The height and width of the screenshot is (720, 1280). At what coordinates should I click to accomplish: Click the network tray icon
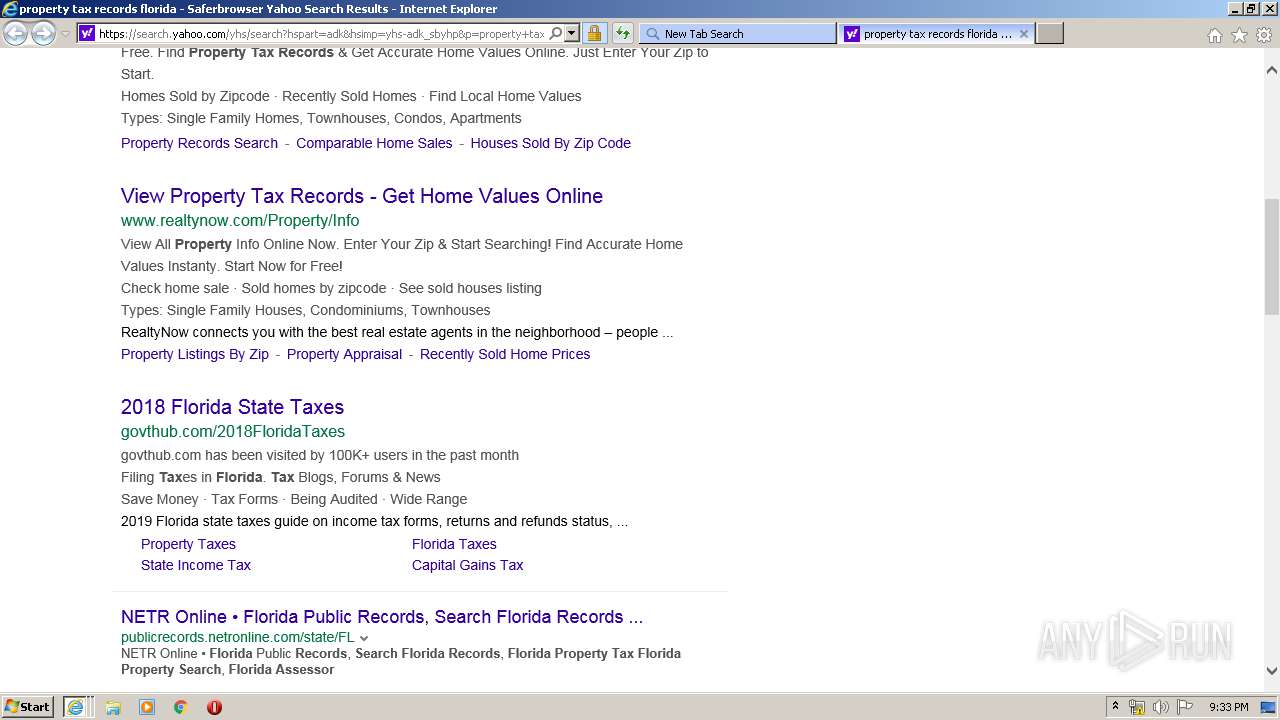(x=1137, y=707)
